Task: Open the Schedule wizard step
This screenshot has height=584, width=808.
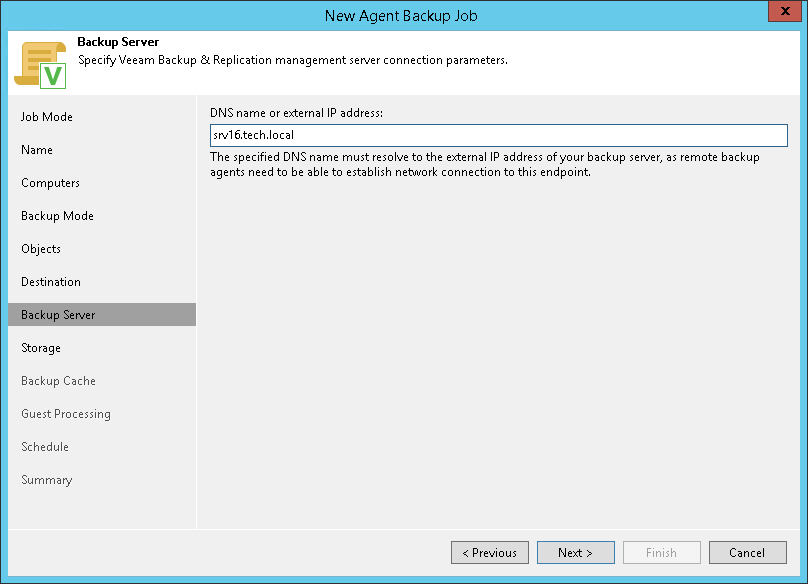Action: point(45,447)
